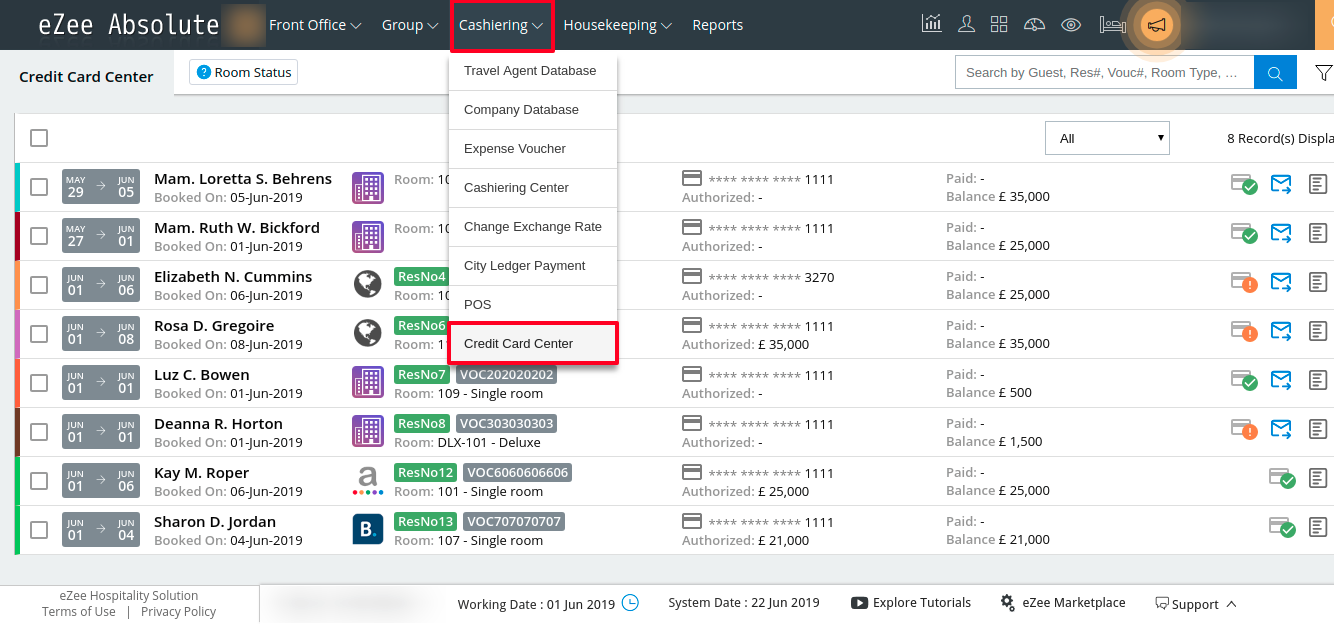Open eZee Marketplace link

(x=1063, y=603)
